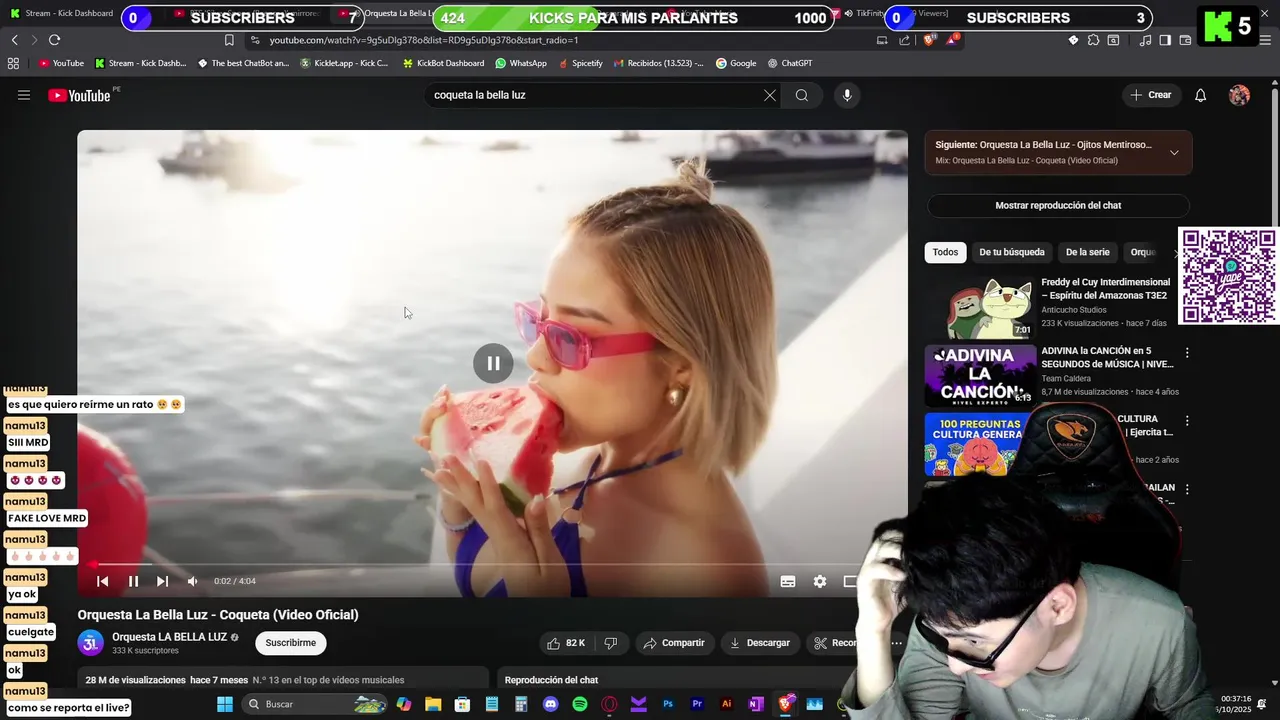Open OneNote from the taskbar
Viewport: 1280px width, 720px height.
click(756, 704)
